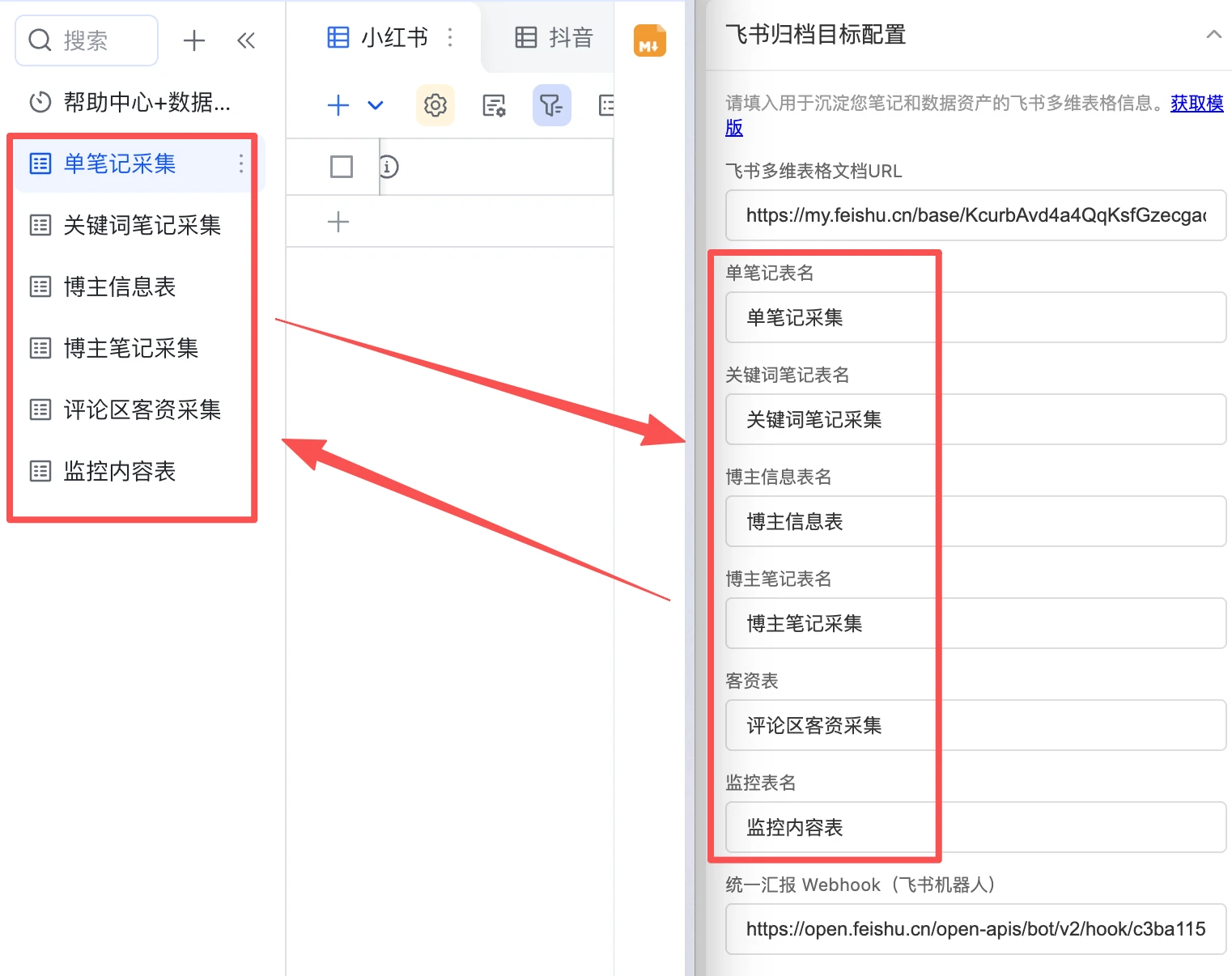Check the select-all checkbox in table header
1232x976 pixels.
[x=342, y=167]
